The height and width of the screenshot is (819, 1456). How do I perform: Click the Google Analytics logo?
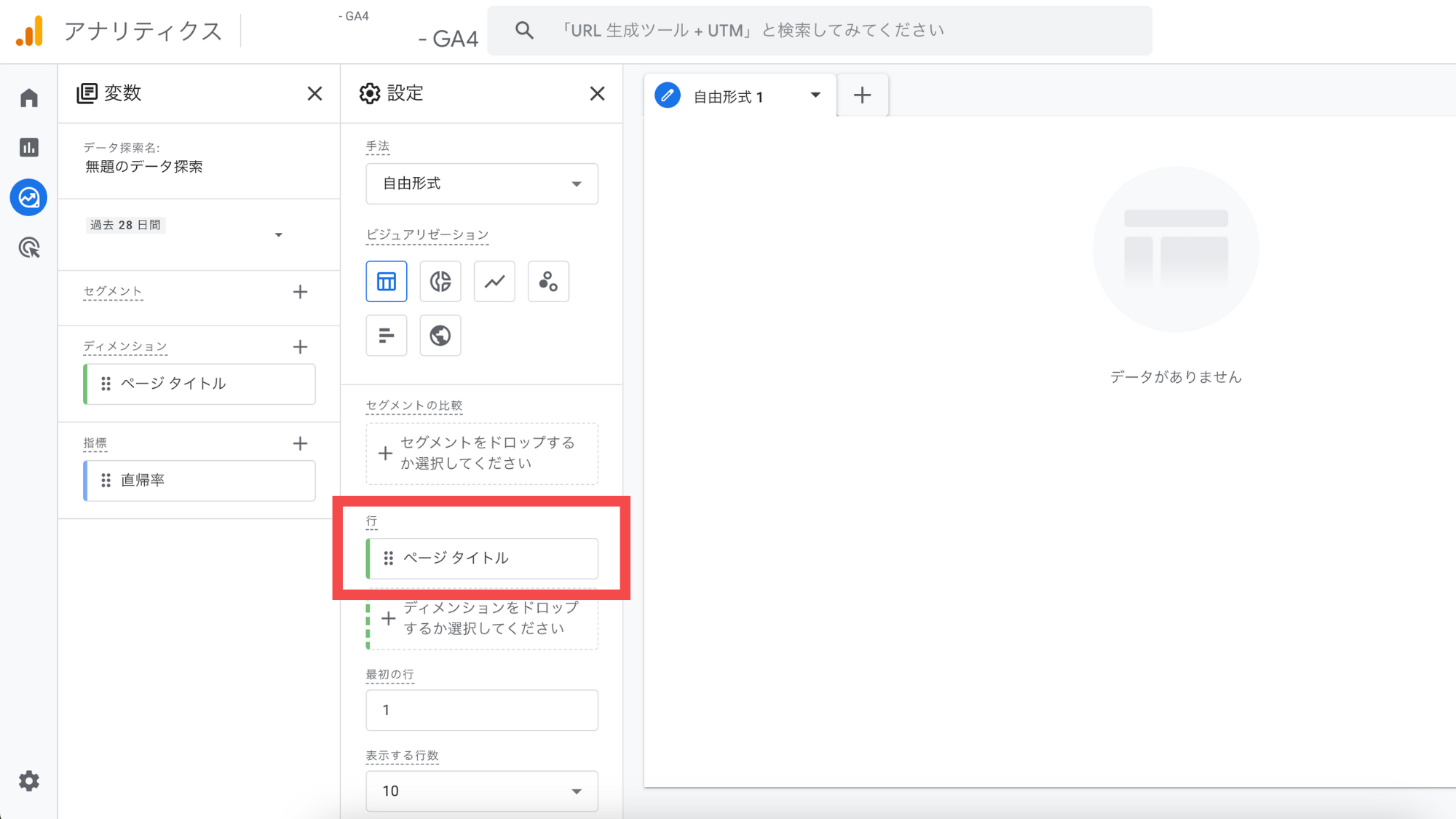pos(30,31)
